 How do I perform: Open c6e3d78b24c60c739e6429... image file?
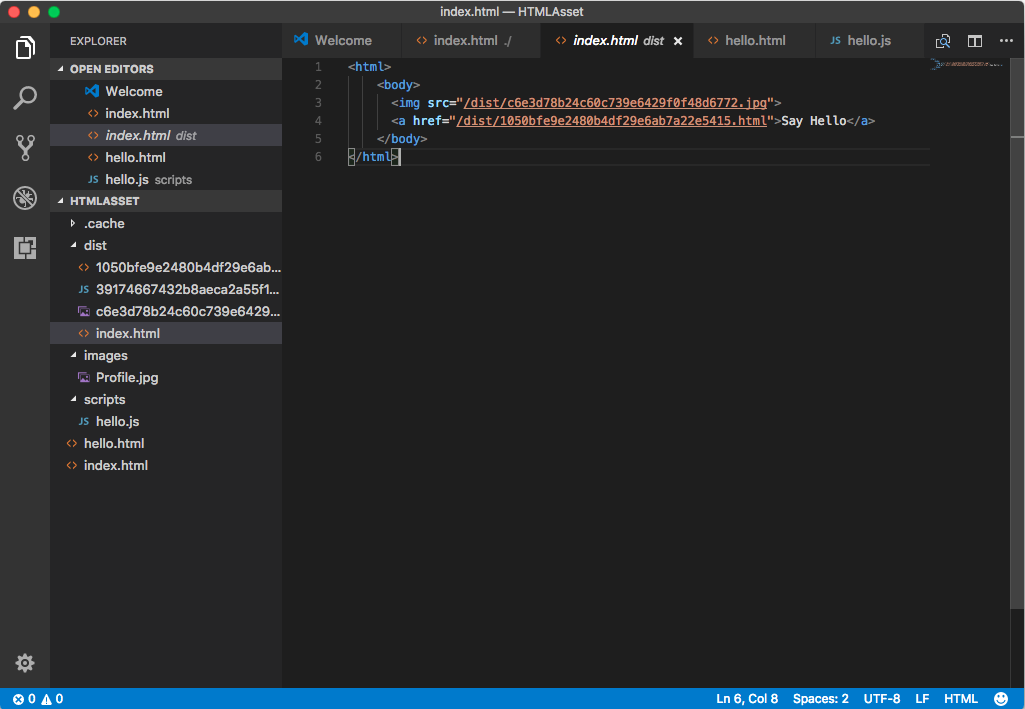point(166,311)
